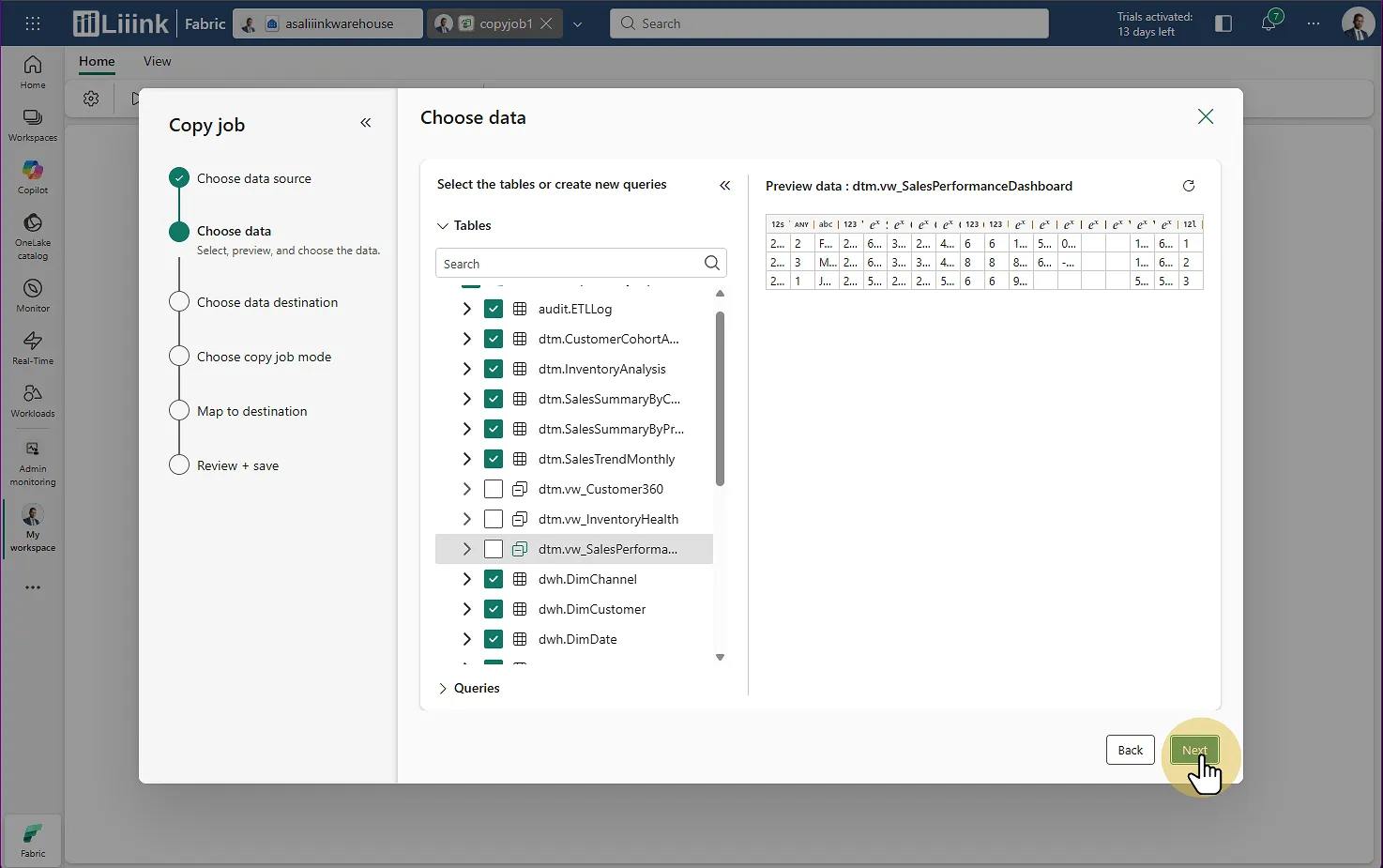Open the Real-Time hub icon

click(x=33, y=347)
